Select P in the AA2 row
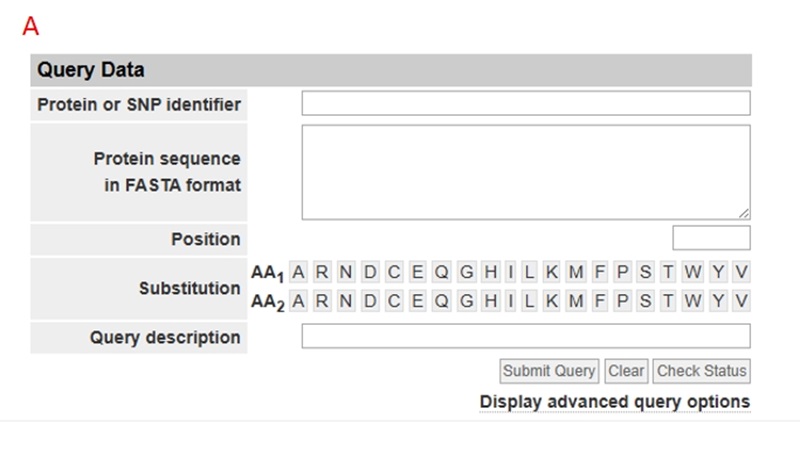 point(622,301)
